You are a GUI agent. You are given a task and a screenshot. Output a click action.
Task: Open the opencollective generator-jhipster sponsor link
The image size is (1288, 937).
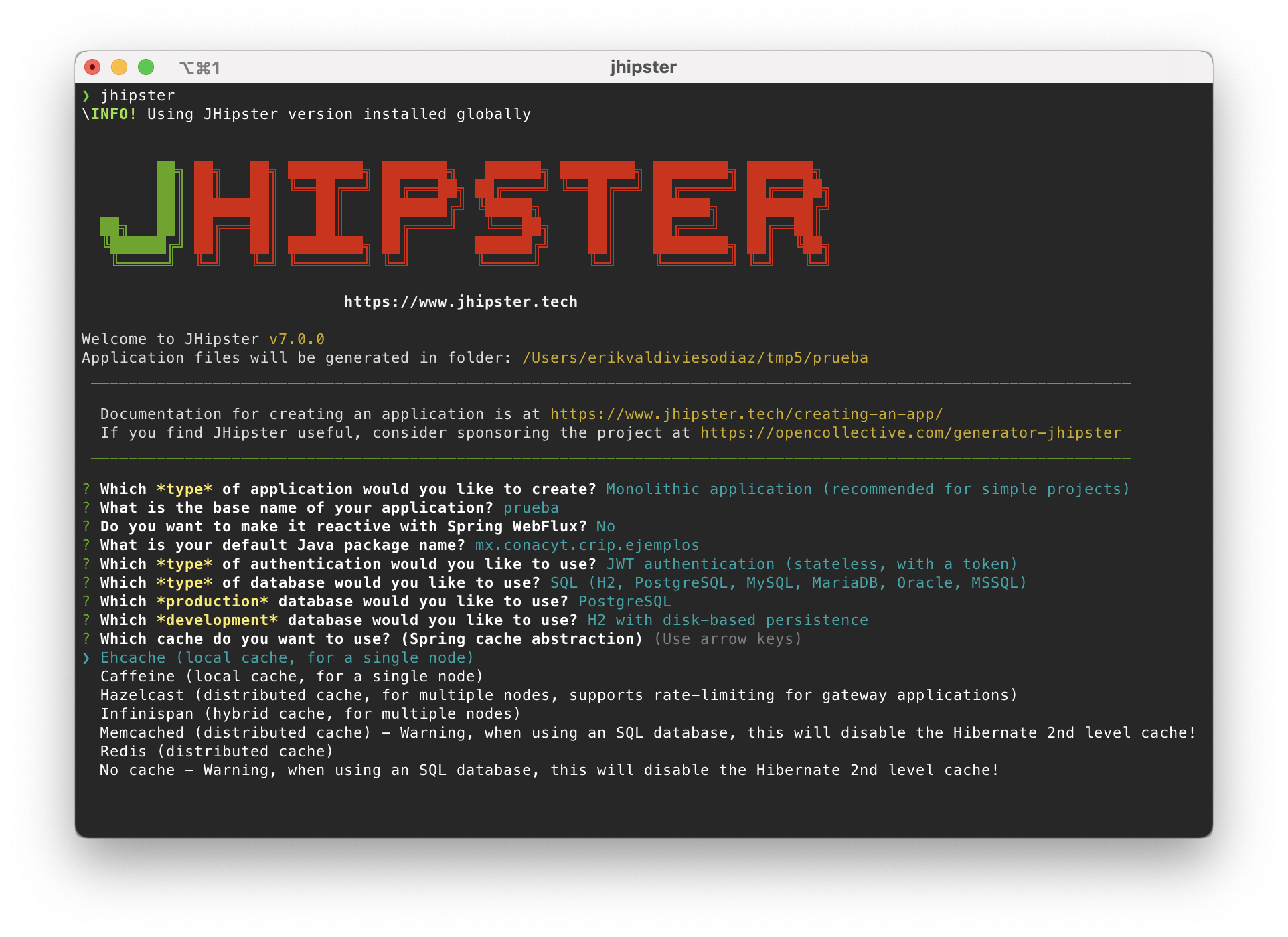tap(910, 433)
